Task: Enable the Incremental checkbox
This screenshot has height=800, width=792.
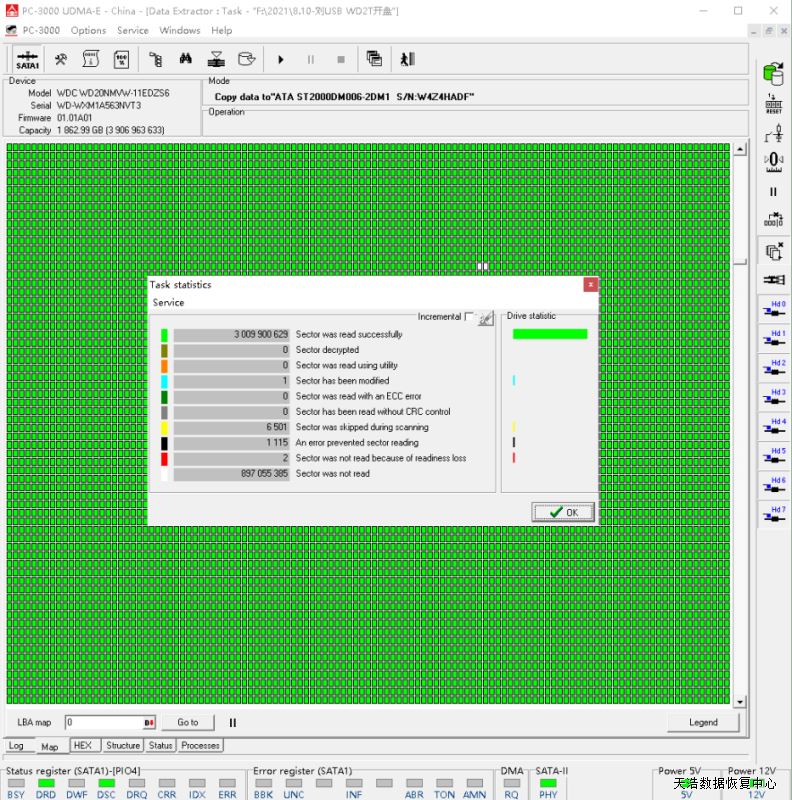Action: 470,317
